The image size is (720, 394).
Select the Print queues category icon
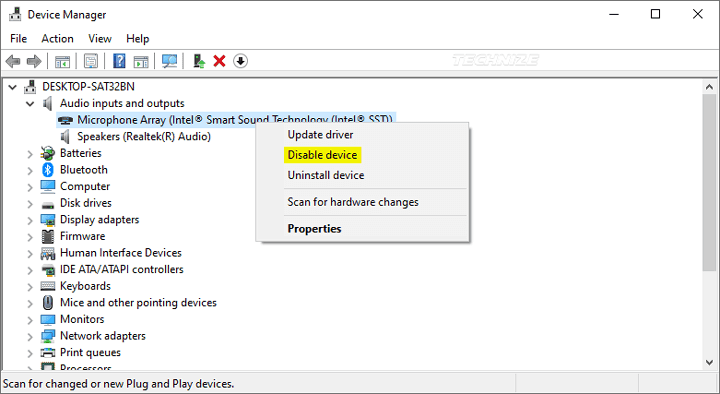point(48,353)
